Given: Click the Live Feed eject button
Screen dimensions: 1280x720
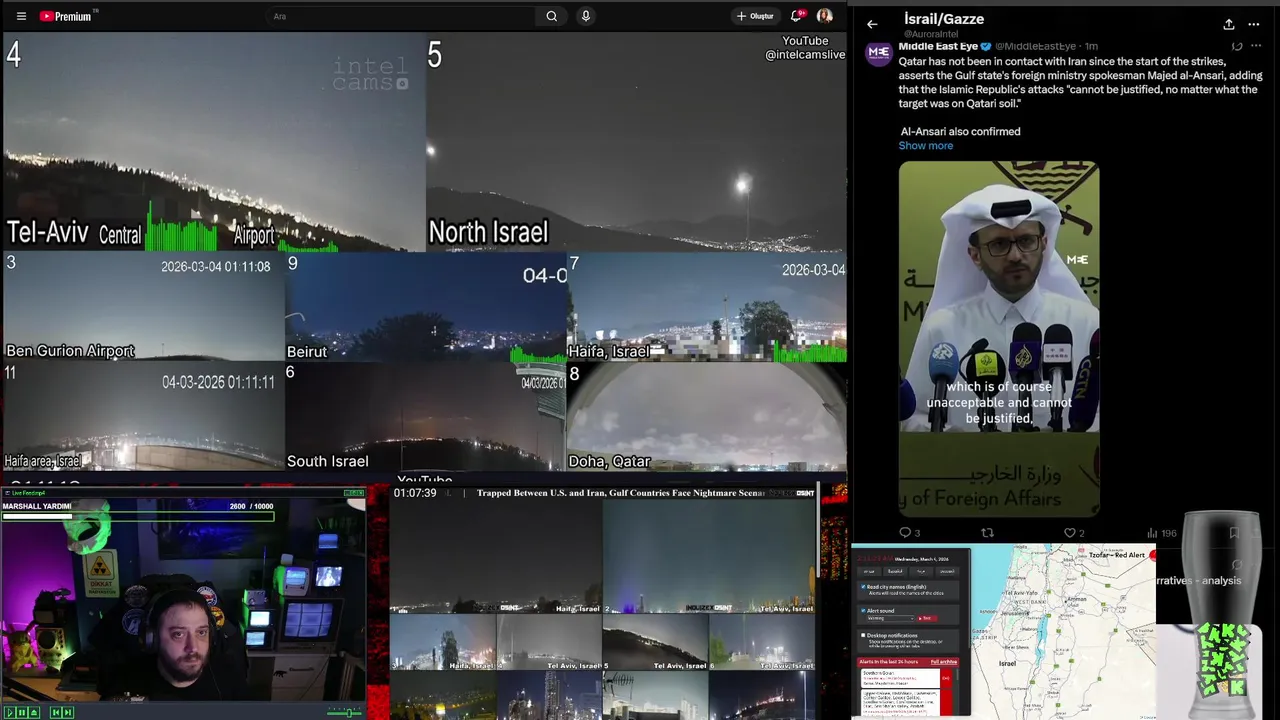Looking at the screenshot, I should [x=34, y=712].
